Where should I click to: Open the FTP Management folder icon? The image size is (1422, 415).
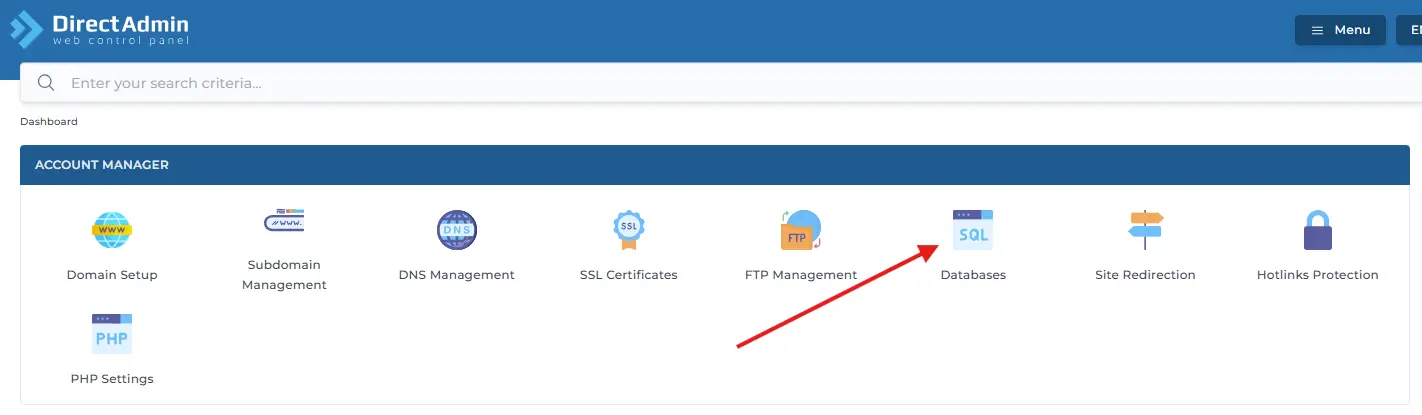(x=801, y=231)
